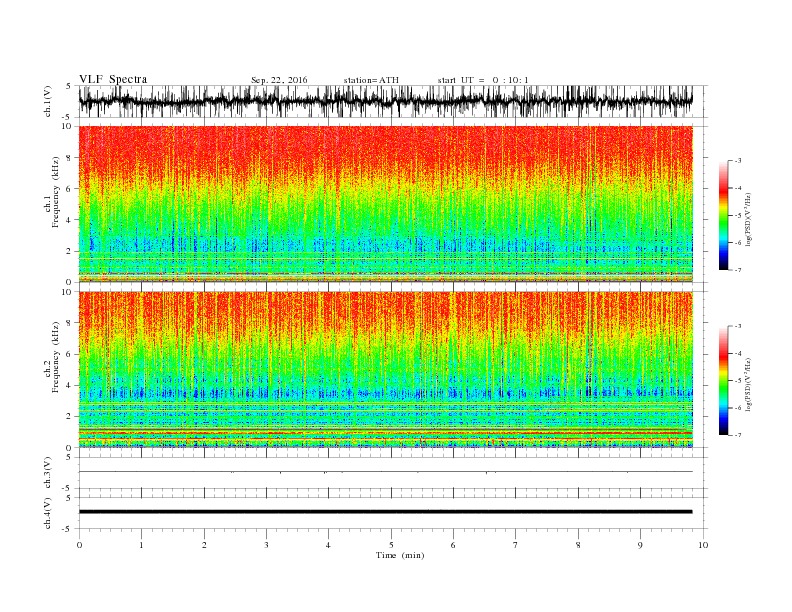
Task: Select the date text 'Sep. 22, 2016'
Action: 279,80
